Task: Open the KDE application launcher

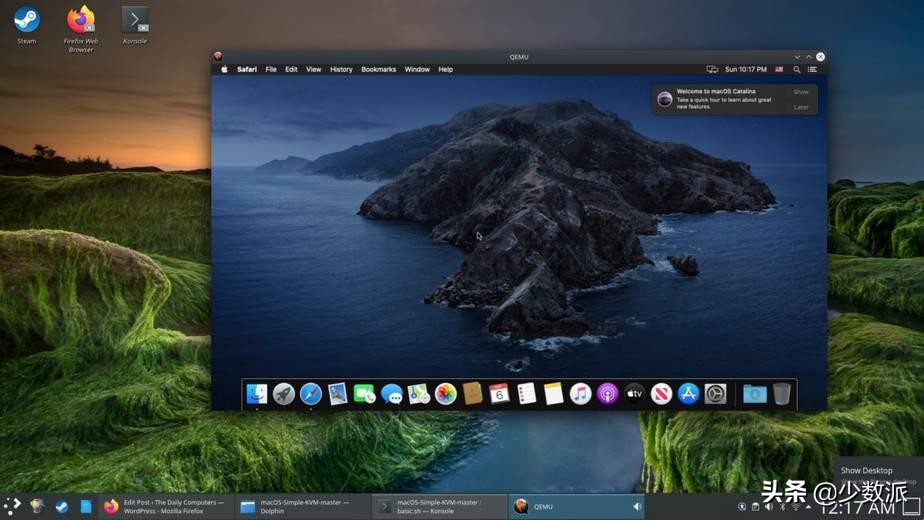Action: [x=12, y=506]
